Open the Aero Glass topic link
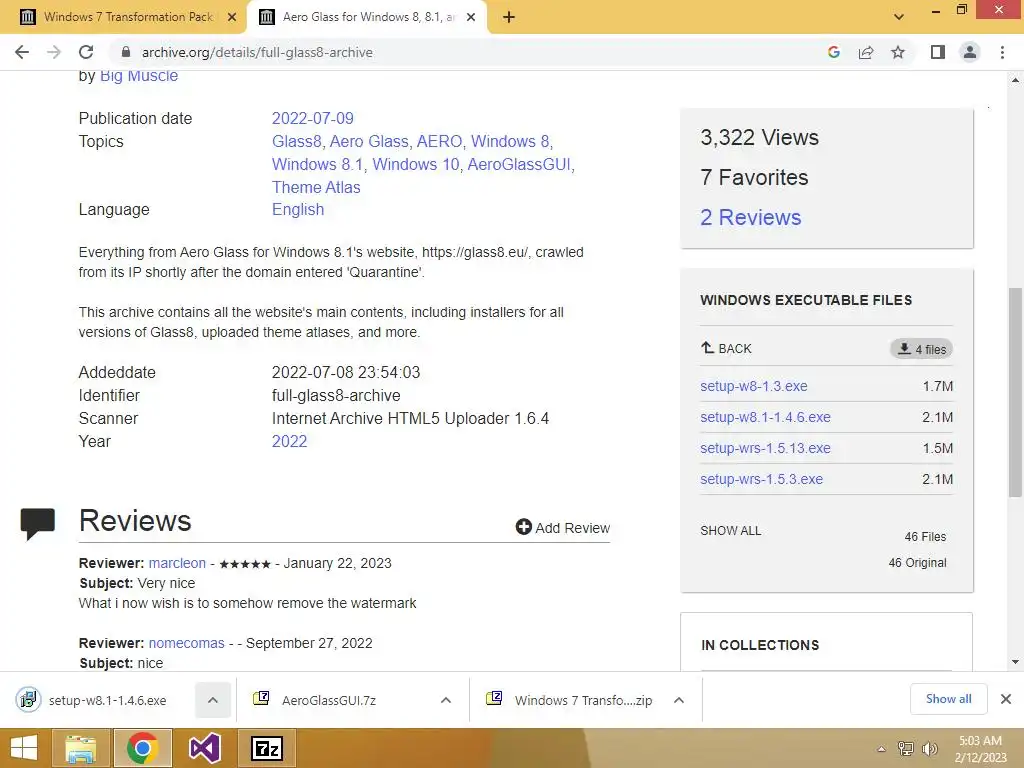This screenshot has width=1024, height=768. 369,142
